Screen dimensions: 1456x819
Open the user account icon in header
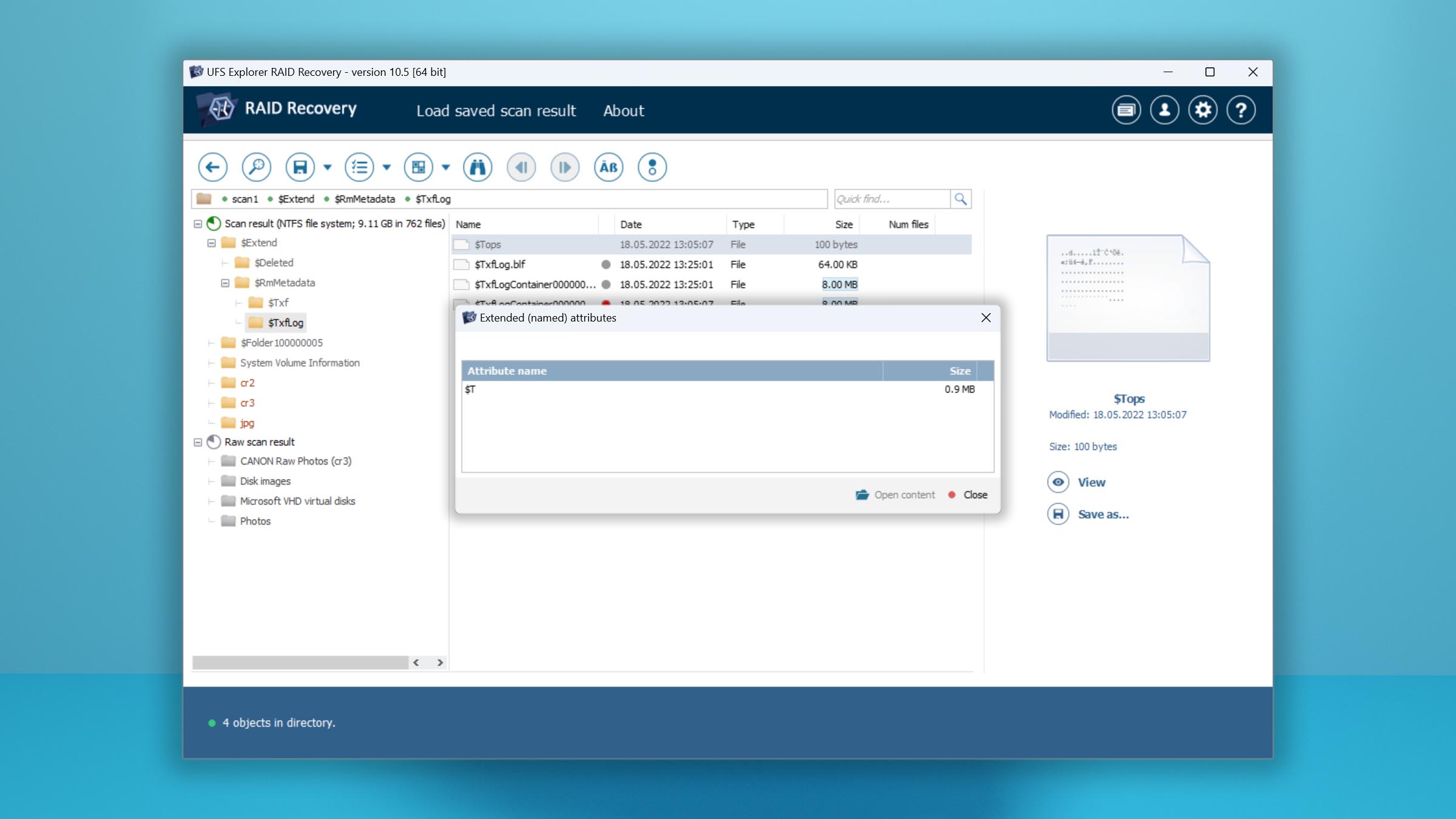(x=1164, y=110)
